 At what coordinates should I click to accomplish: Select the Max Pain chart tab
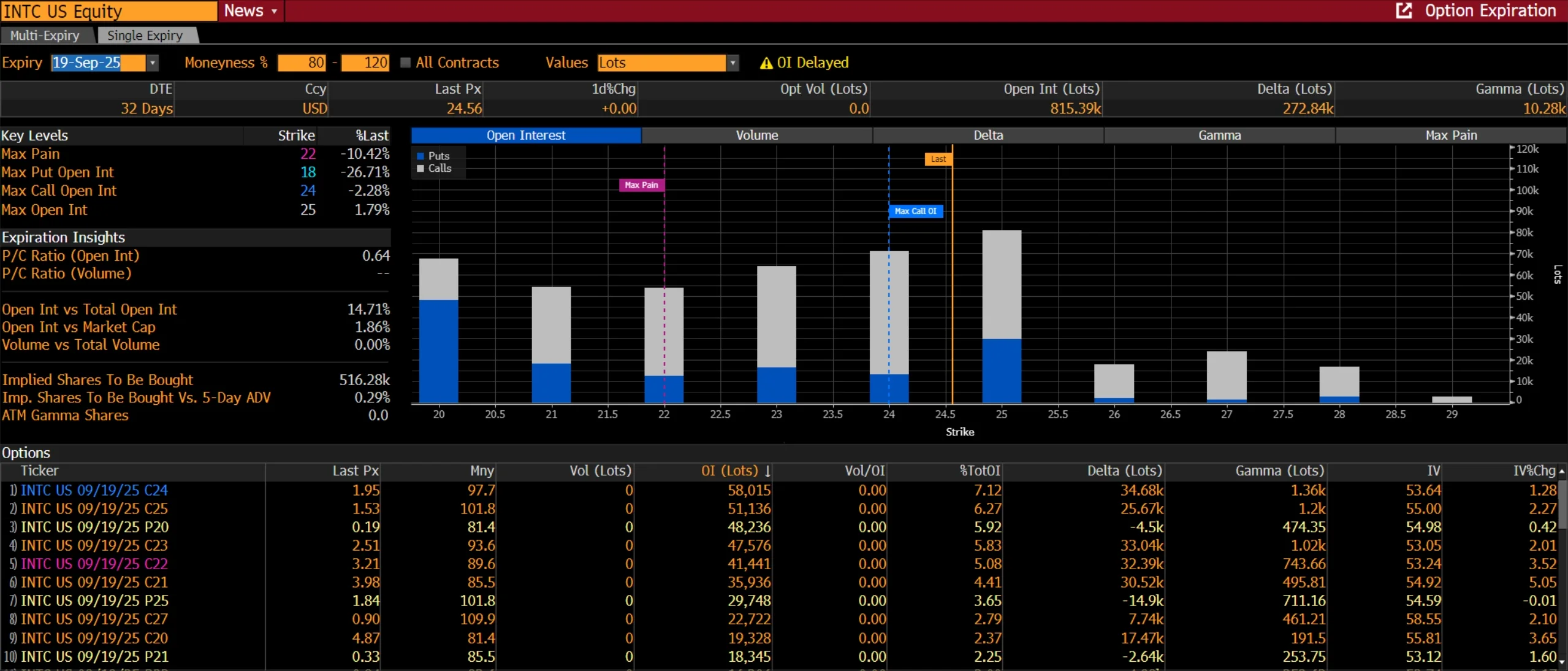[x=1451, y=136]
